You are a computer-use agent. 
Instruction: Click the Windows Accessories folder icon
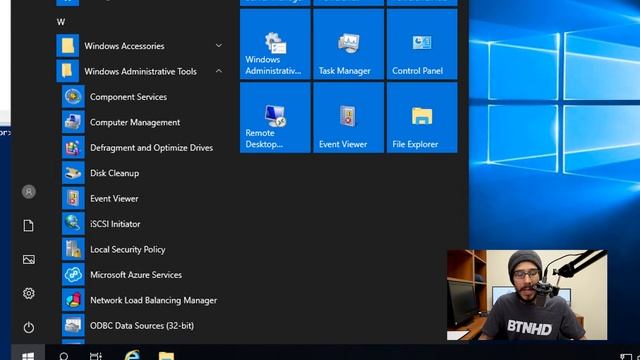tap(67, 46)
